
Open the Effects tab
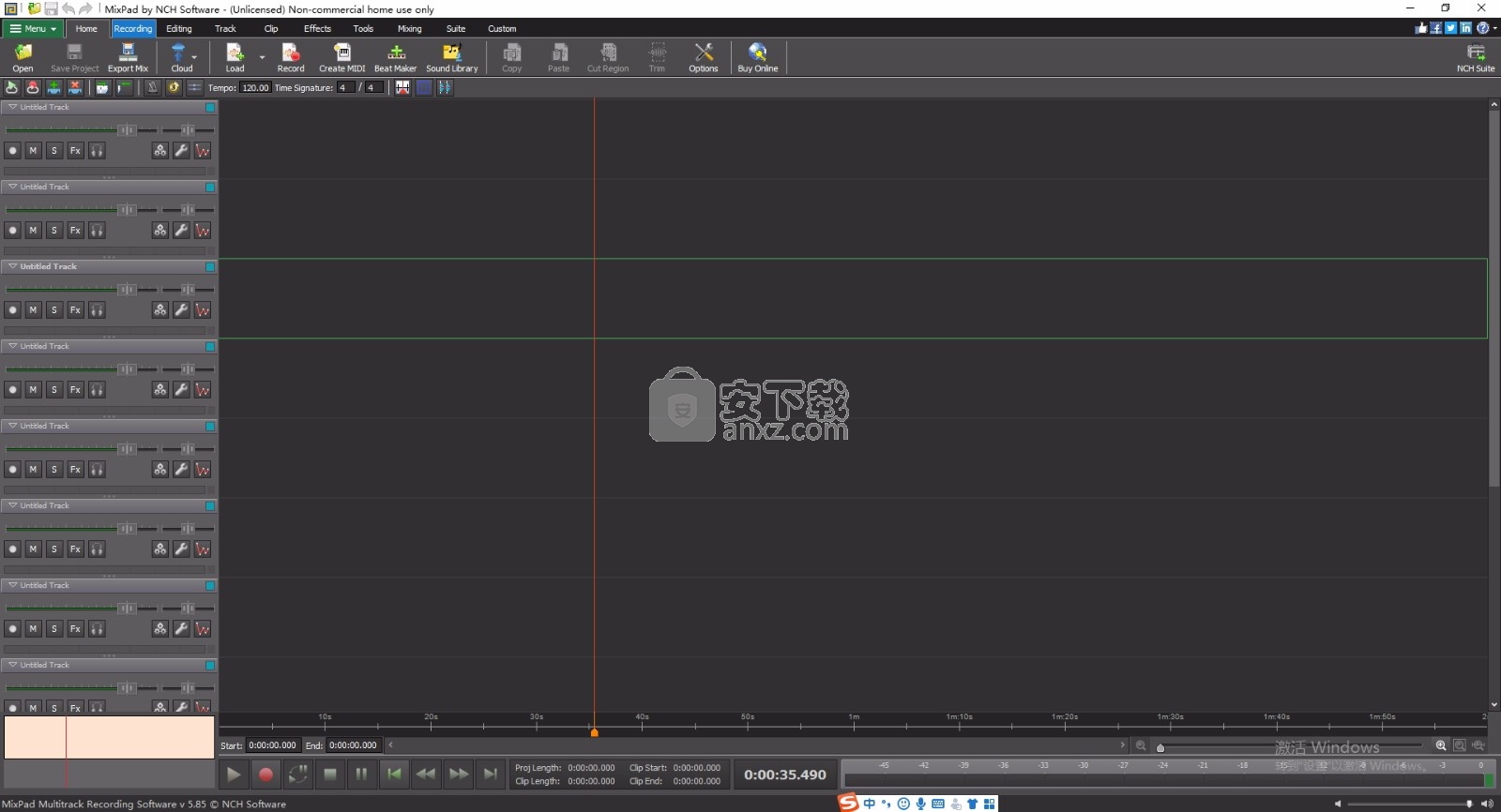click(317, 28)
